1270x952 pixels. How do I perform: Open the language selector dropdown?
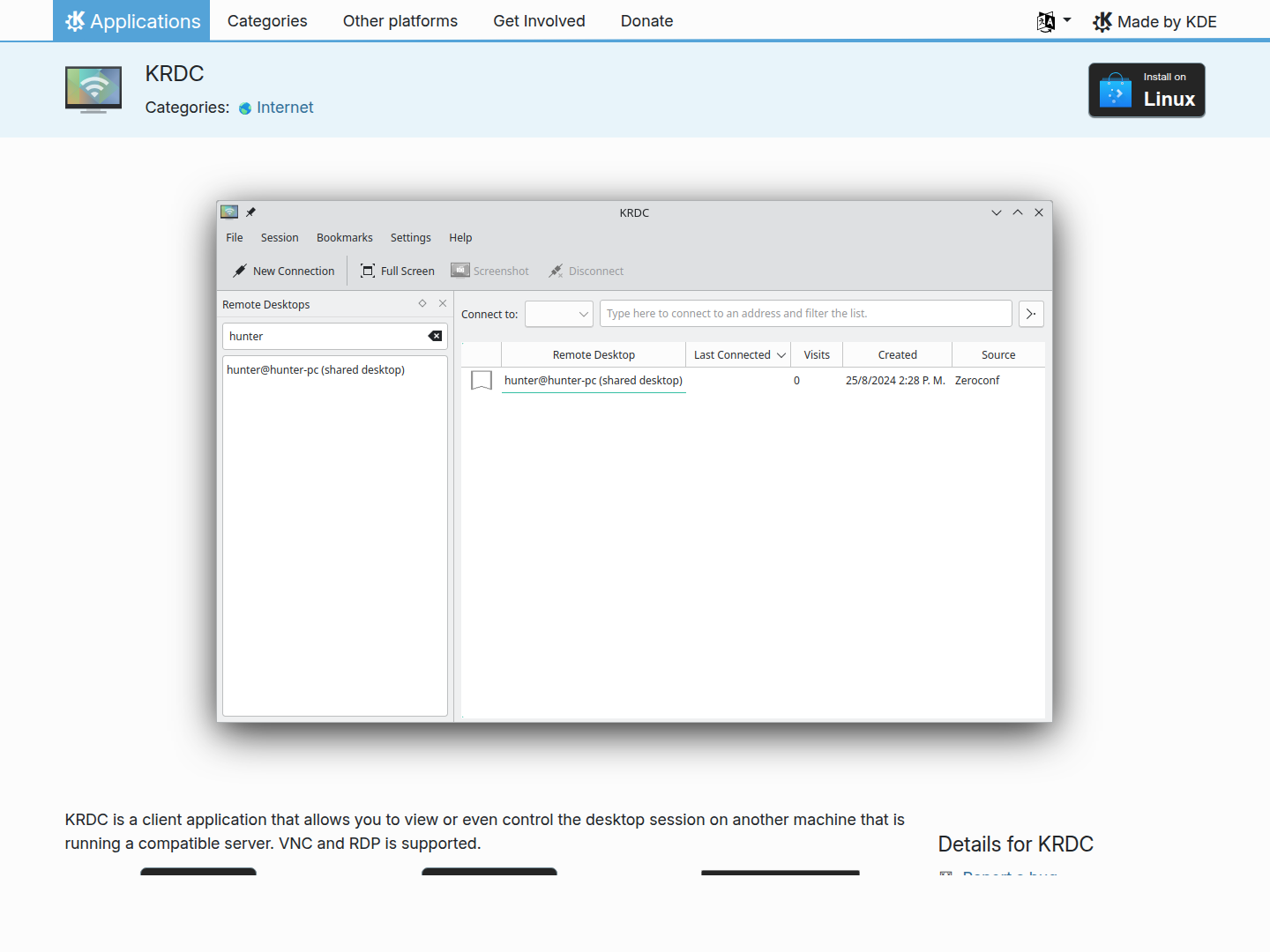(x=1054, y=21)
